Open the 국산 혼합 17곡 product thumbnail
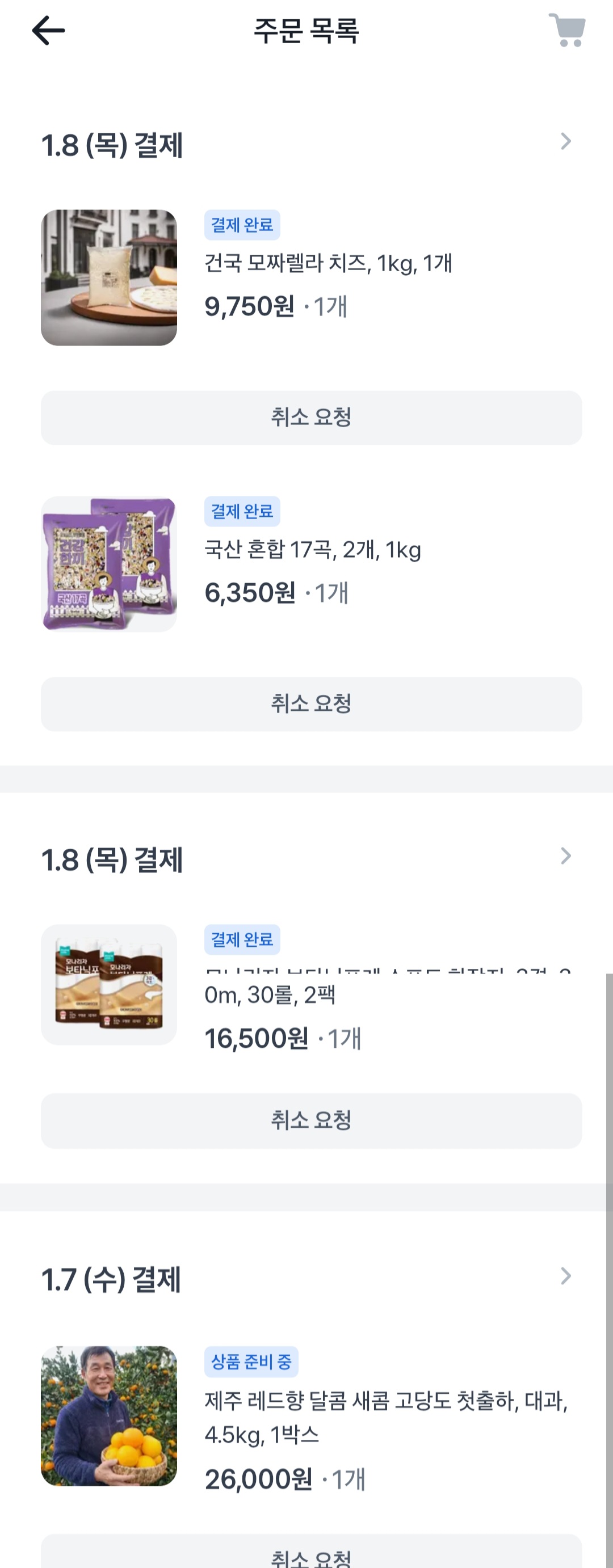Image resolution: width=613 pixels, height=1568 pixels. (x=109, y=564)
